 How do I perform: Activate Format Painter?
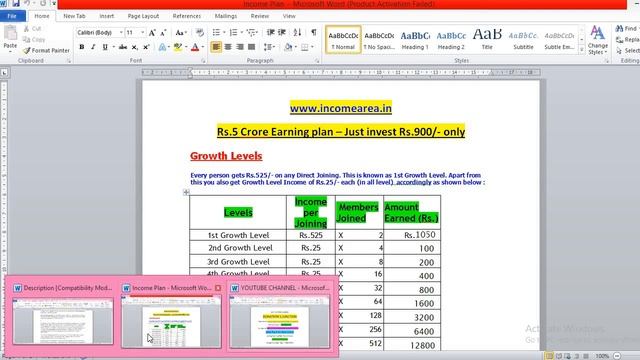pos(47,51)
